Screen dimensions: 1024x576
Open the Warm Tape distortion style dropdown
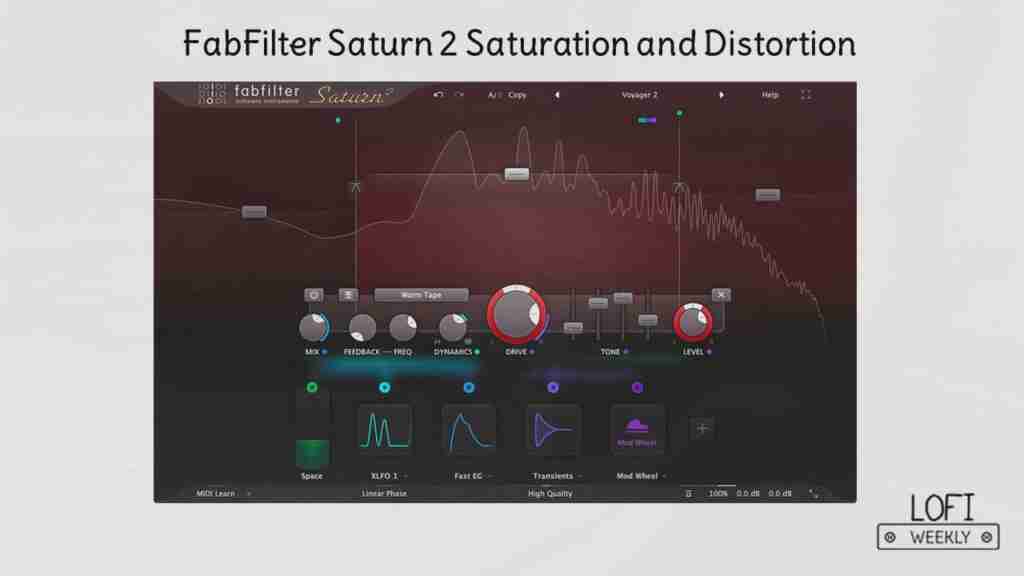click(x=421, y=295)
